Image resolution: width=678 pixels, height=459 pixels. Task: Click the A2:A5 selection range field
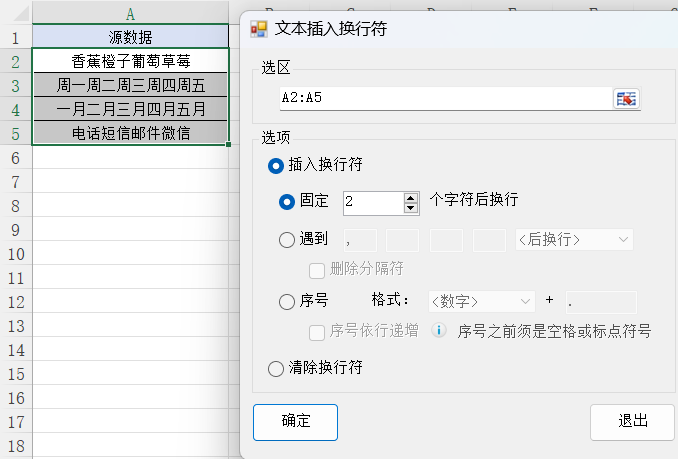446,99
